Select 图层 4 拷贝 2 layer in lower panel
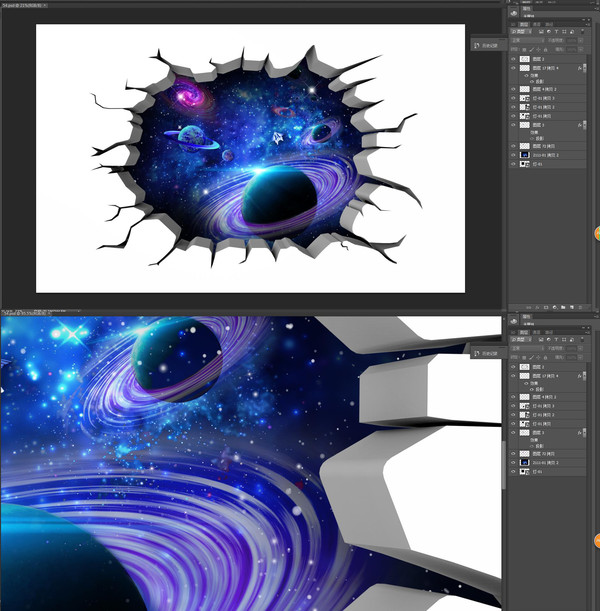The height and width of the screenshot is (611, 600). tap(548, 397)
